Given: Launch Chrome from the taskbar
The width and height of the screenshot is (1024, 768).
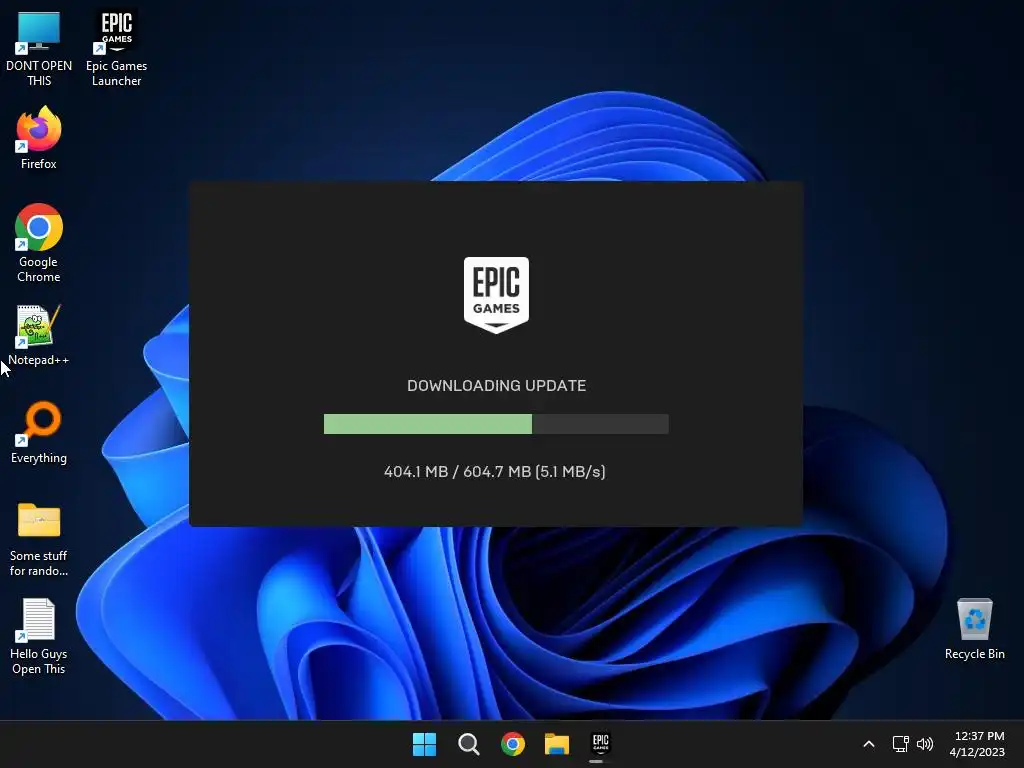Looking at the screenshot, I should point(513,744).
